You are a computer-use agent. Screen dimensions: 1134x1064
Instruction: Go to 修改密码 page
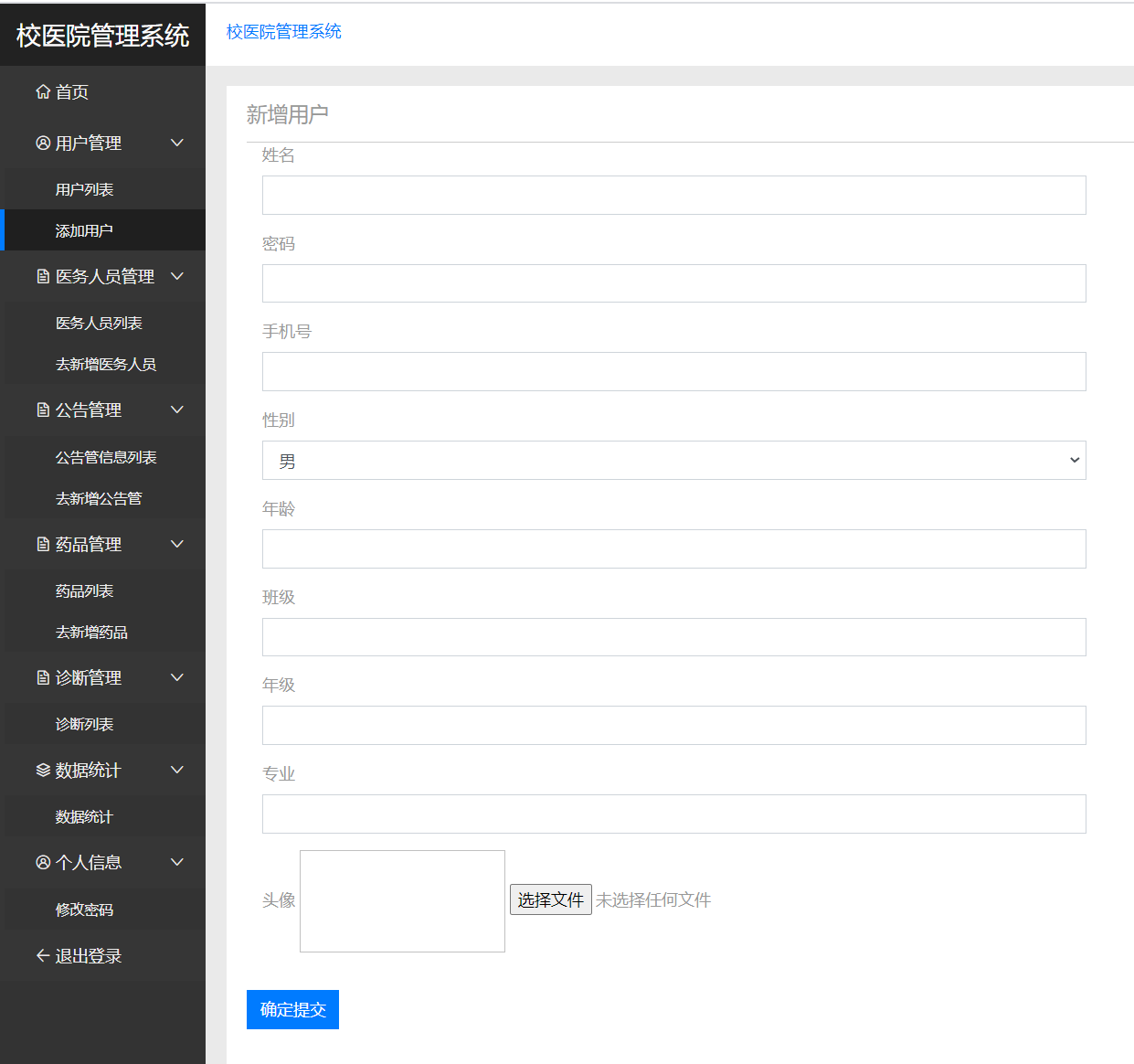tap(84, 910)
